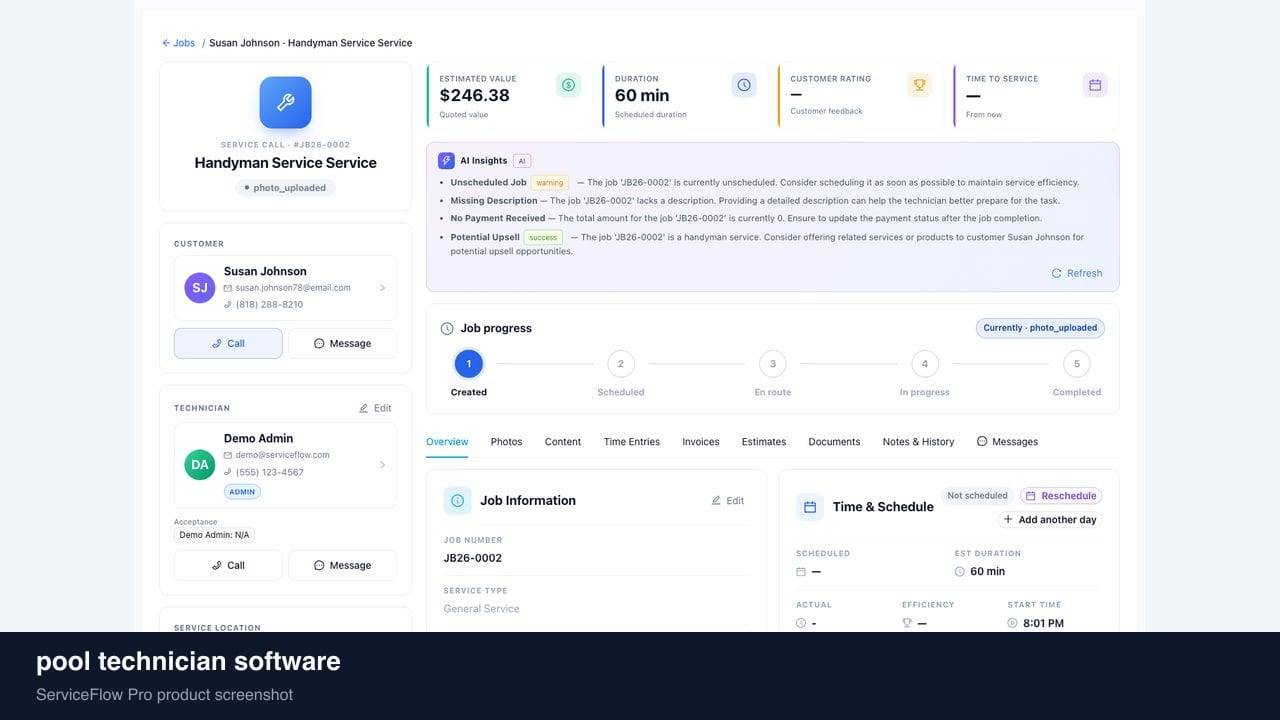Call technician Demo Admin

click(228, 565)
